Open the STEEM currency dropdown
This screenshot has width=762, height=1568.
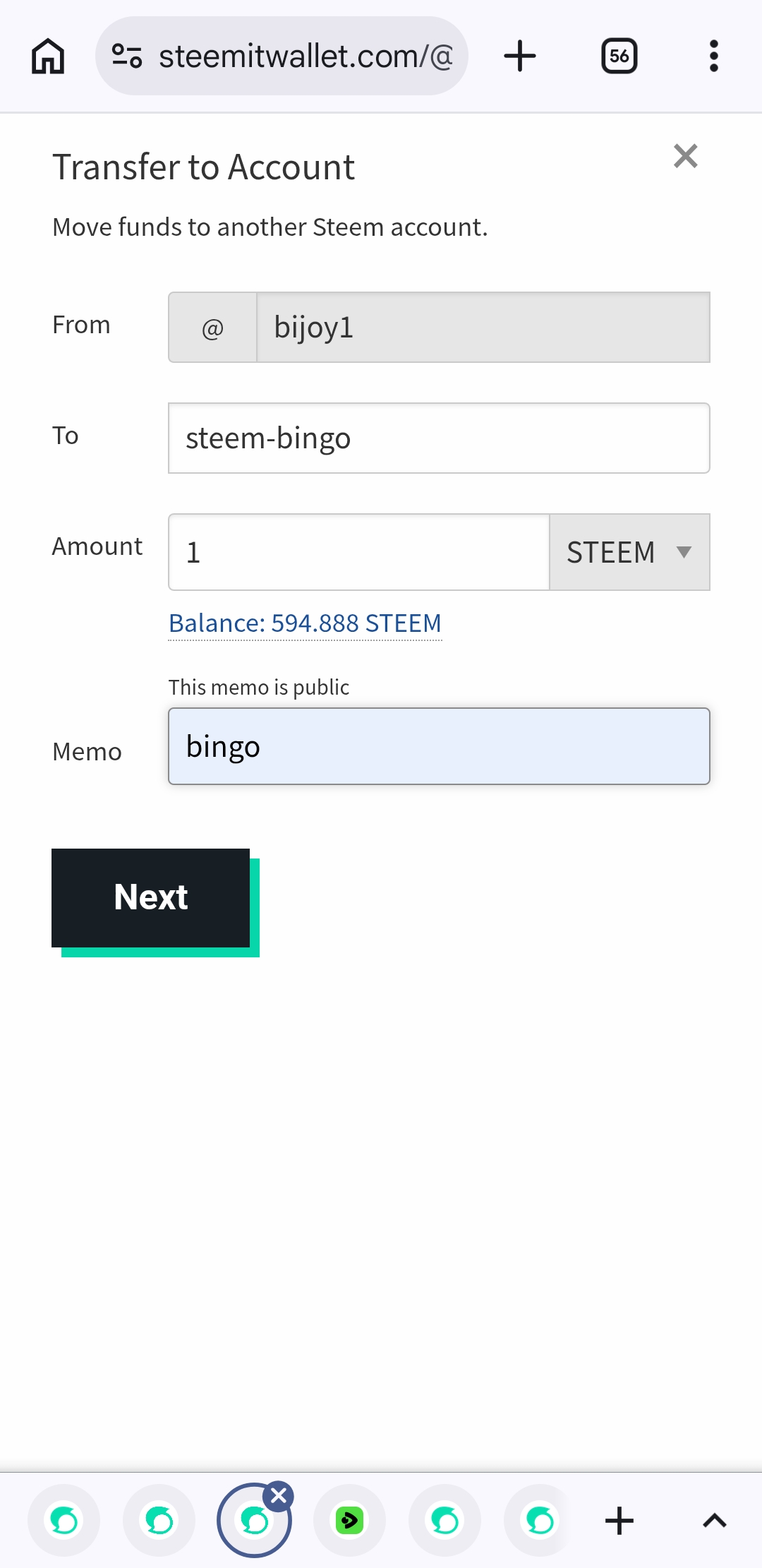[x=629, y=552]
